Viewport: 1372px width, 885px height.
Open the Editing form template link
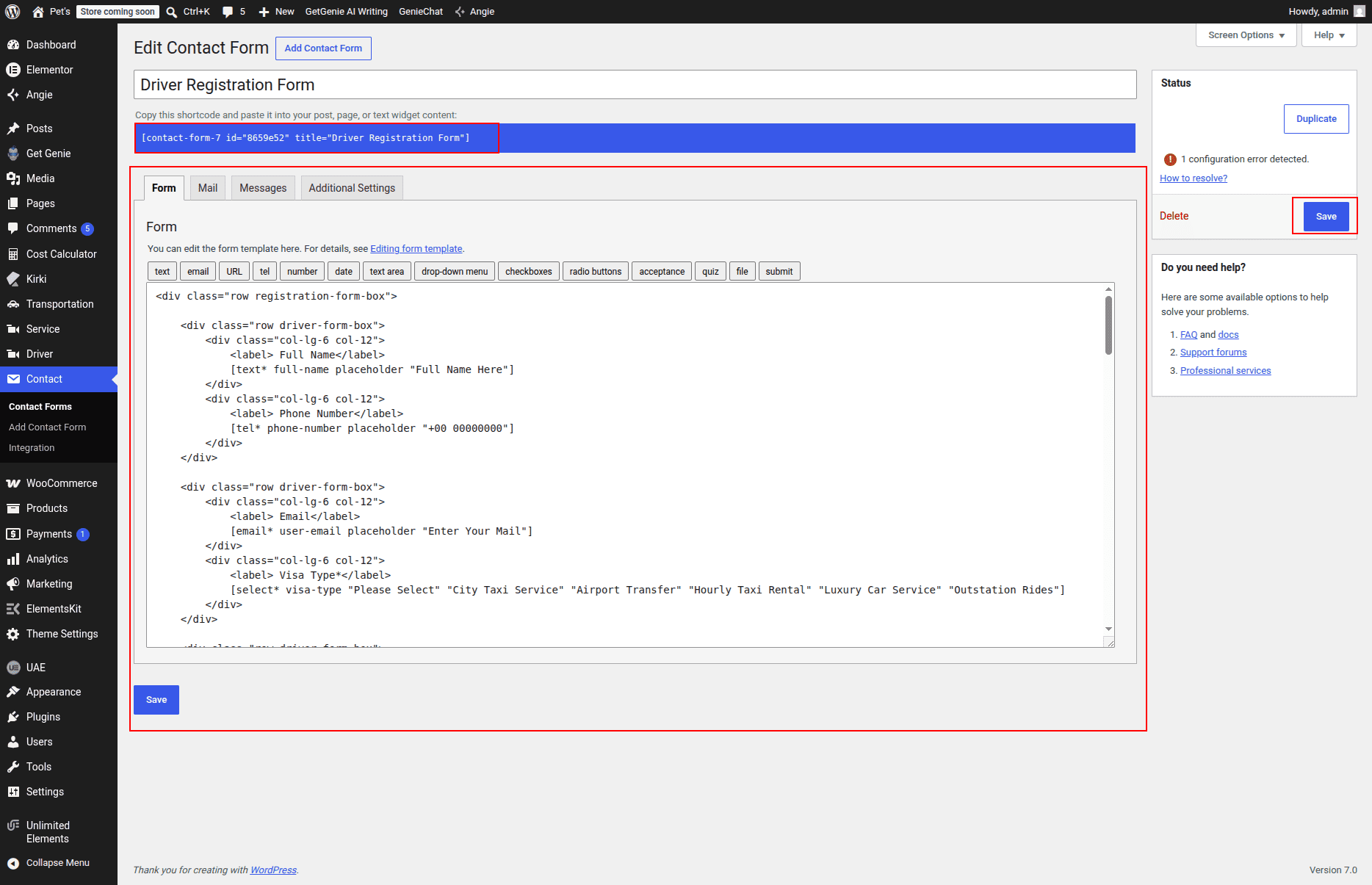[416, 249]
